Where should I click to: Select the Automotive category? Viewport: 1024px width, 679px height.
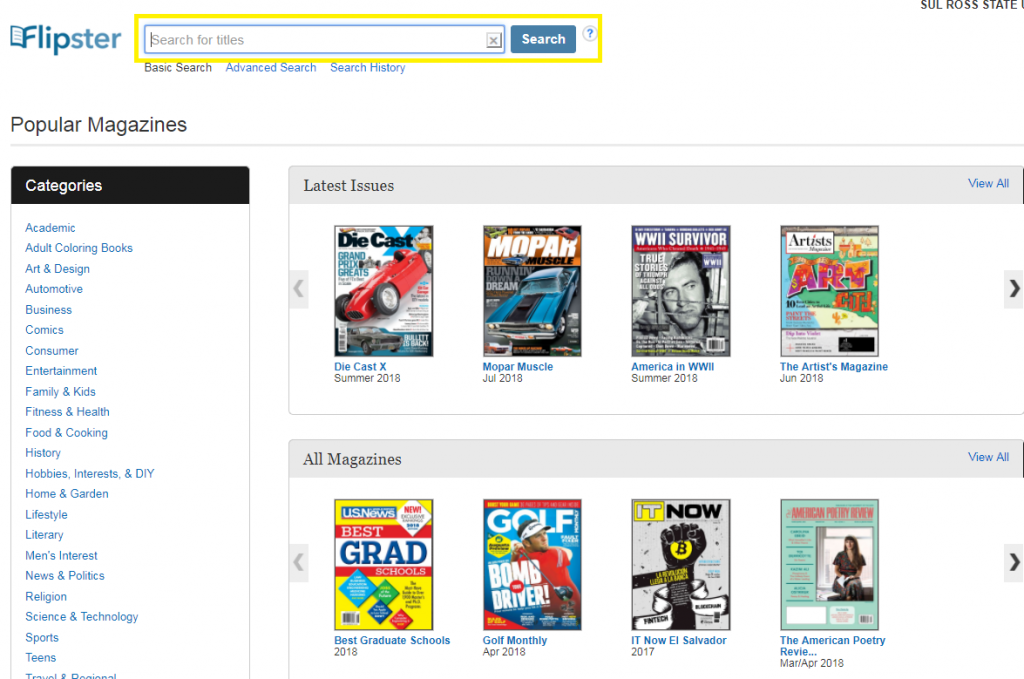click(54, 289)
